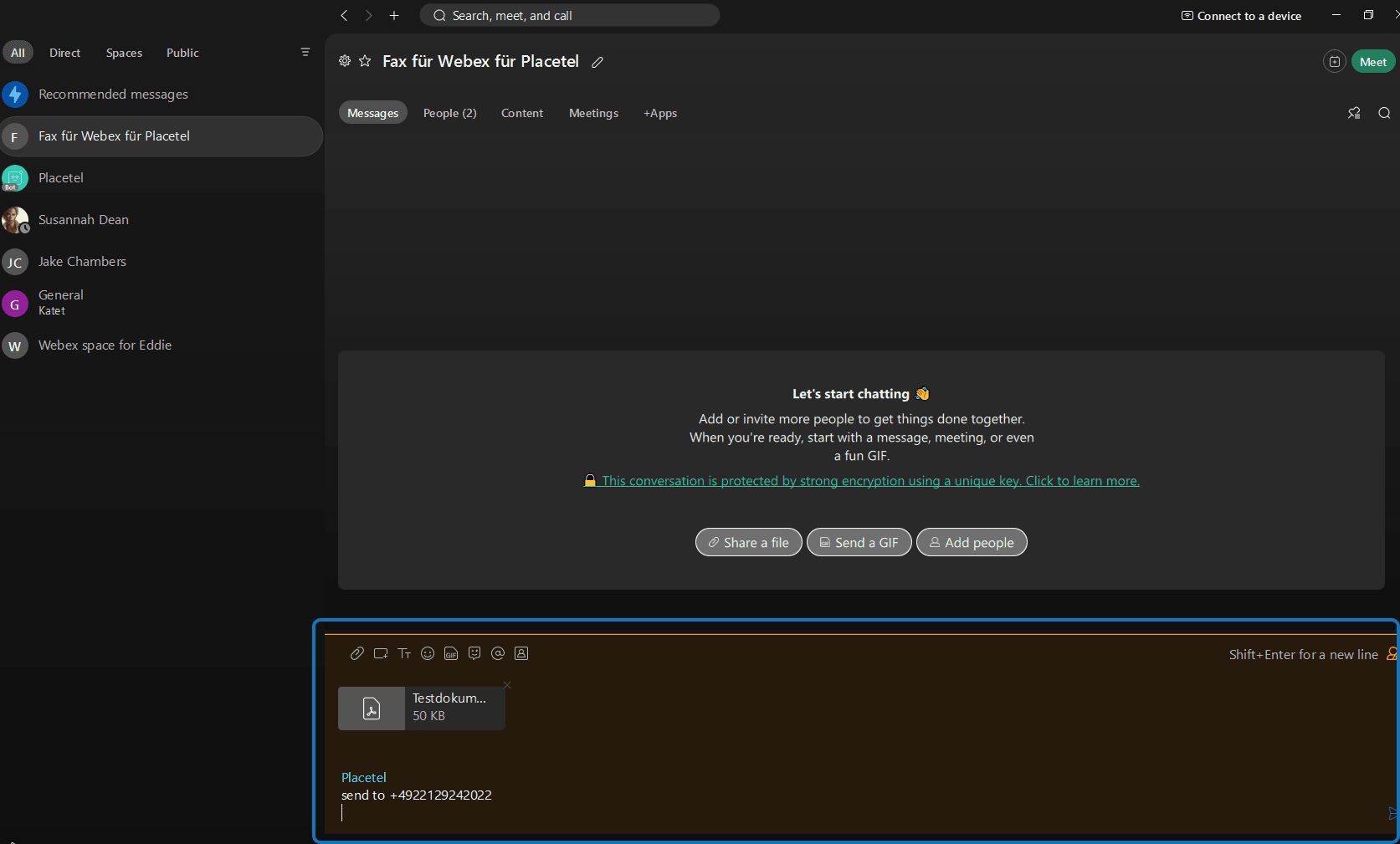This screenshot has height=844, width=1400.
Task: Open the space list filter icon
Action: 305,52
